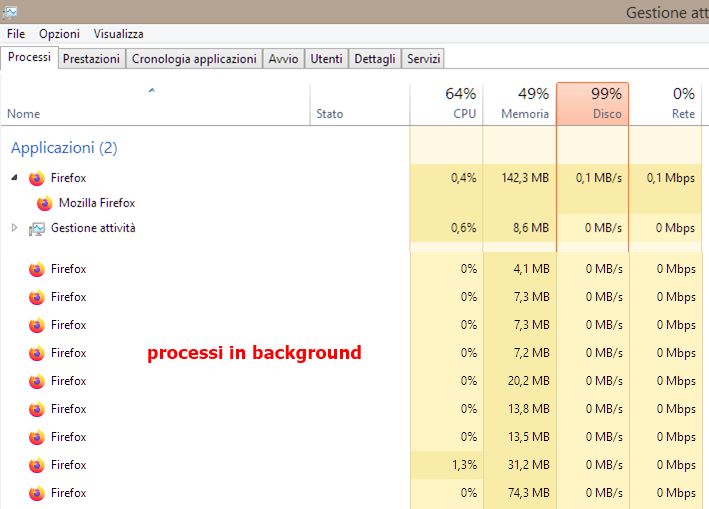Click the 1,3% CPU value
Viewport: 709px width, 509px height.
464,465
